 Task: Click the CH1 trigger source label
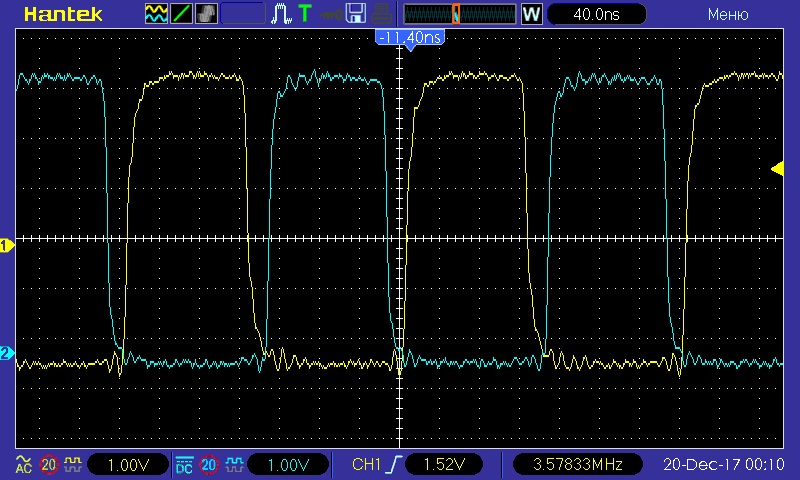tap(366, 464)
